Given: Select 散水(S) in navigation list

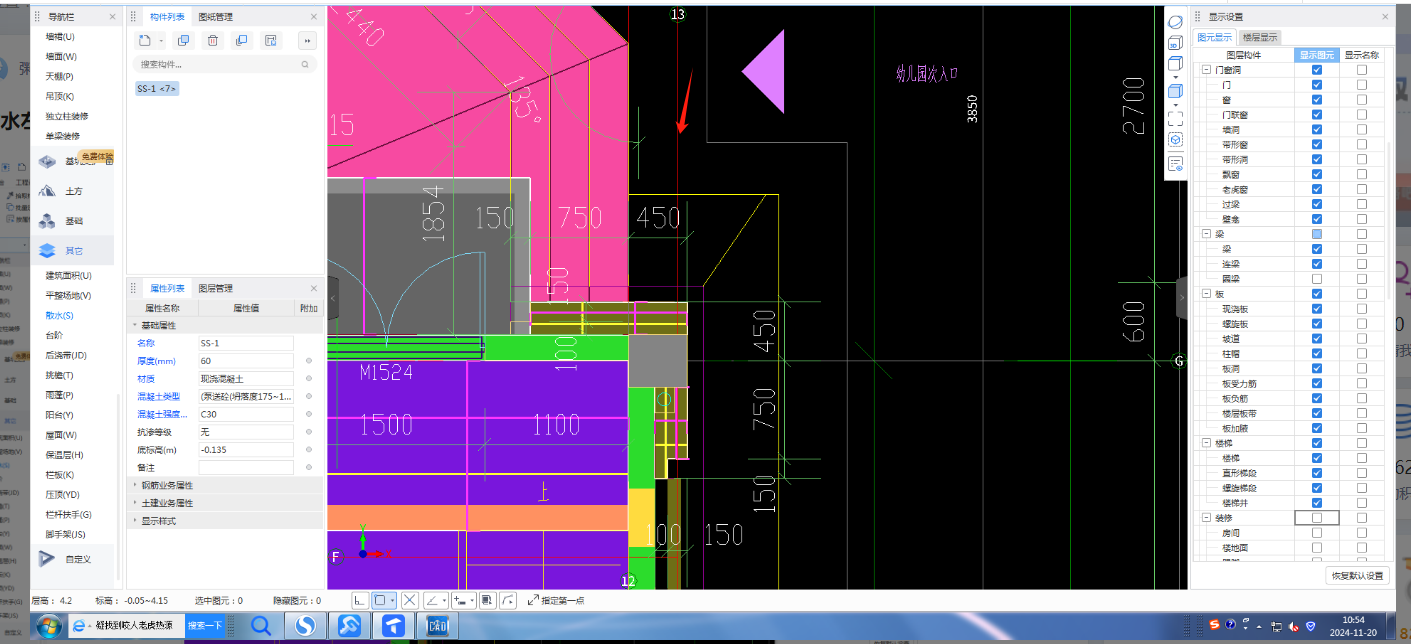Looking at the screenshot, I should click(59, 315).
